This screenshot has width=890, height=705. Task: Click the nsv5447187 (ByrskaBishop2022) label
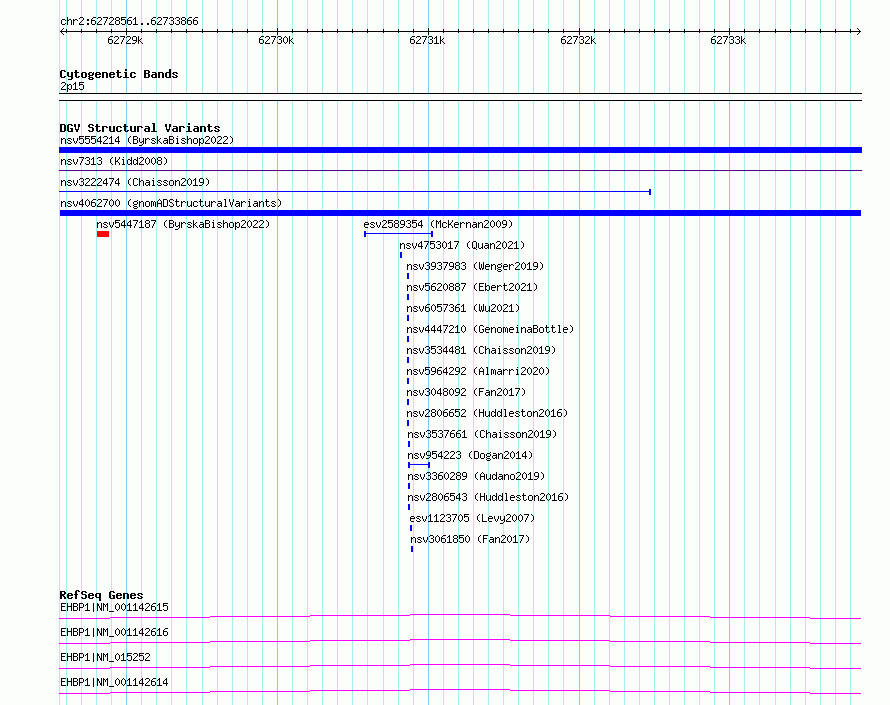pyautogui.click(x=183, y=224)
